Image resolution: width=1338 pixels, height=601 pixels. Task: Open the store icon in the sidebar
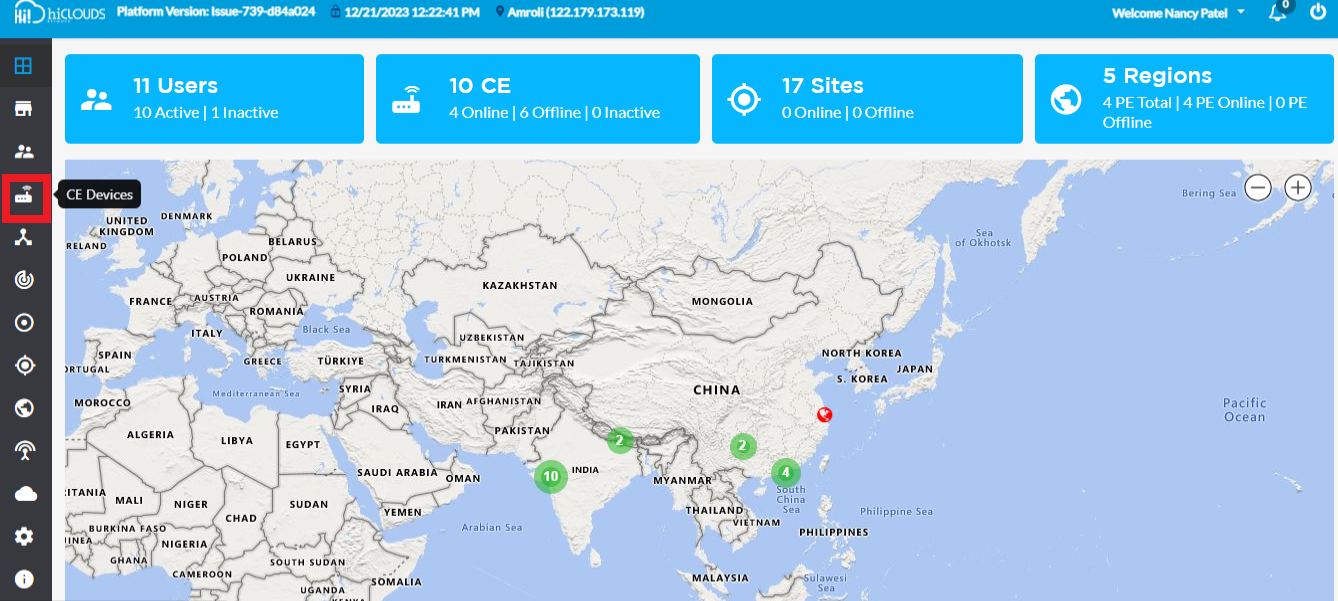24,109
